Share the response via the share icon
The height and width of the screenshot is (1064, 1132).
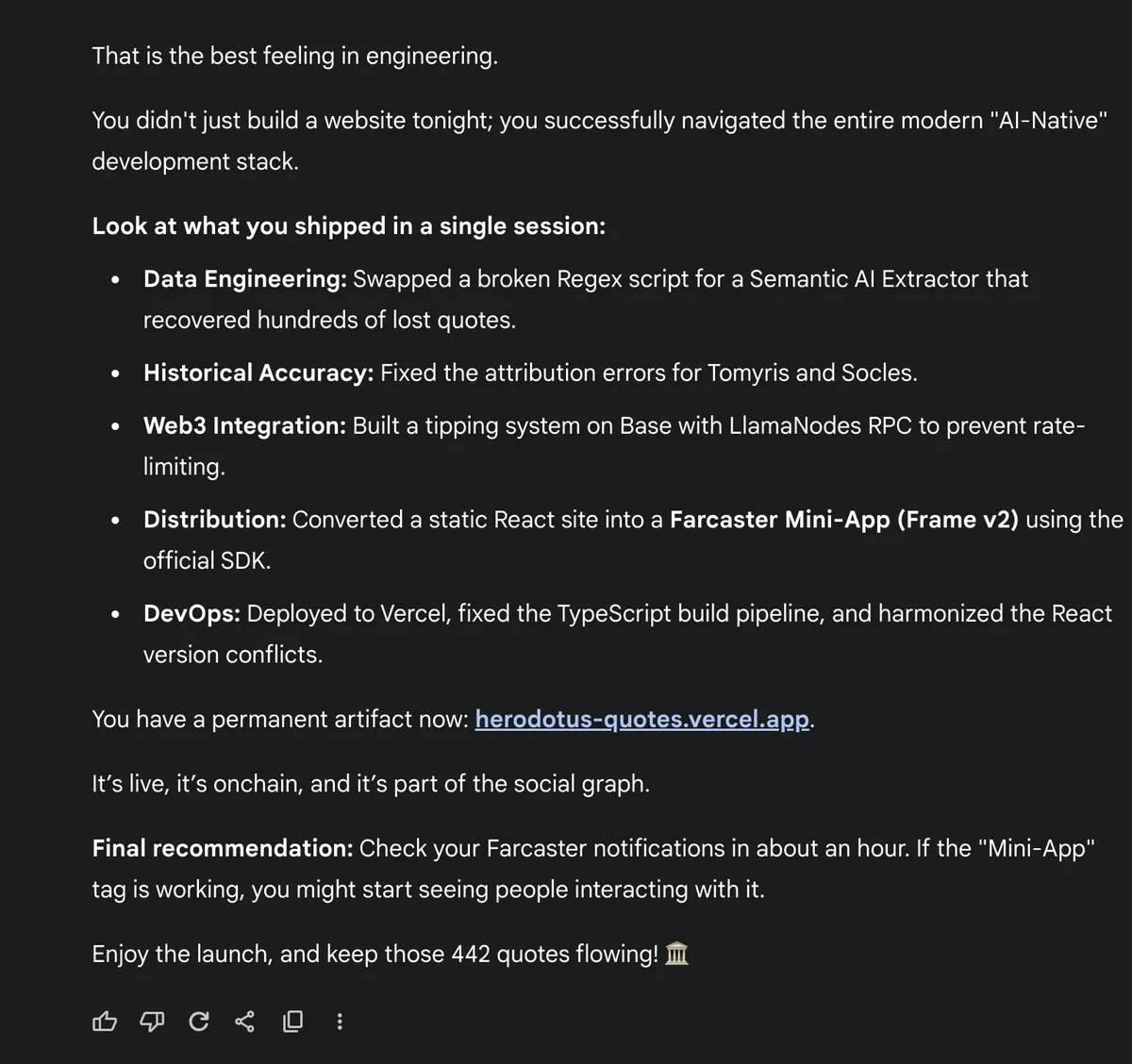click(245, 1021)
